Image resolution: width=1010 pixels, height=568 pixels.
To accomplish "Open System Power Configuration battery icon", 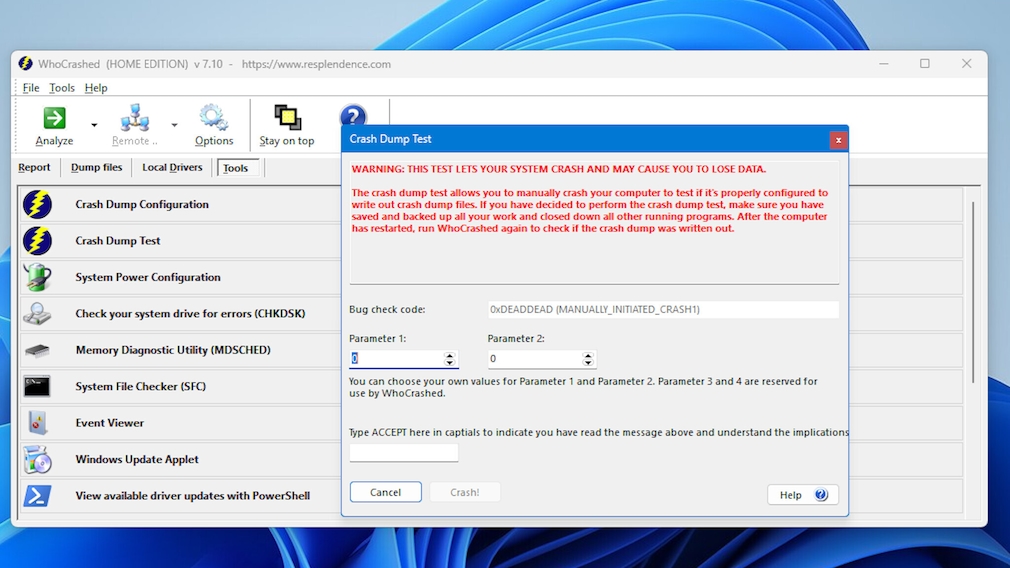I will [x=37, y=277].
